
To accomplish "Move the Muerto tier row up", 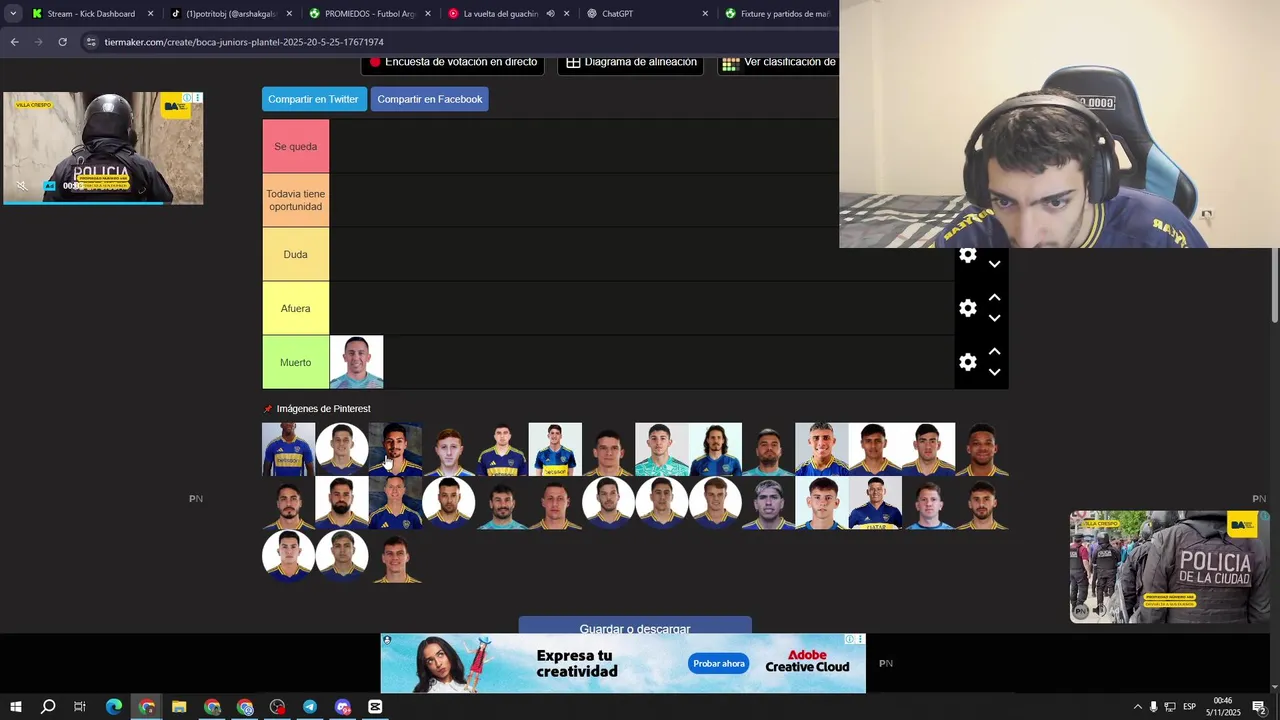I will (x=994, y=352).
